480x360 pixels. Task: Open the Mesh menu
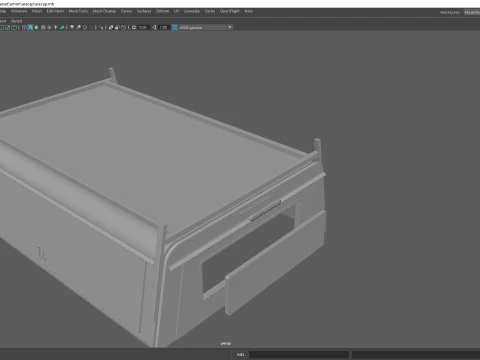coord(37,11)
